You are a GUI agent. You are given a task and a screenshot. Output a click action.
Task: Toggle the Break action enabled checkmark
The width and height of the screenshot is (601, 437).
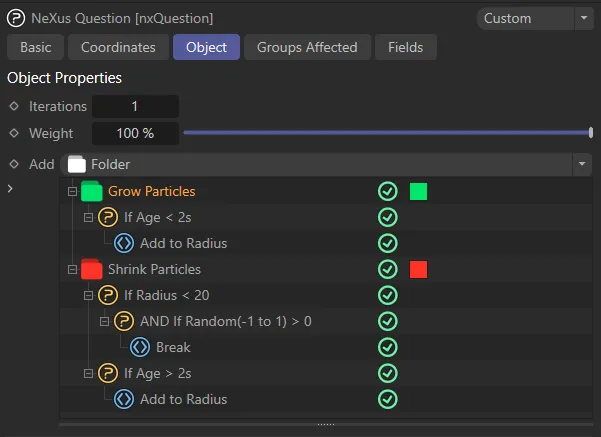pos(388,347)
